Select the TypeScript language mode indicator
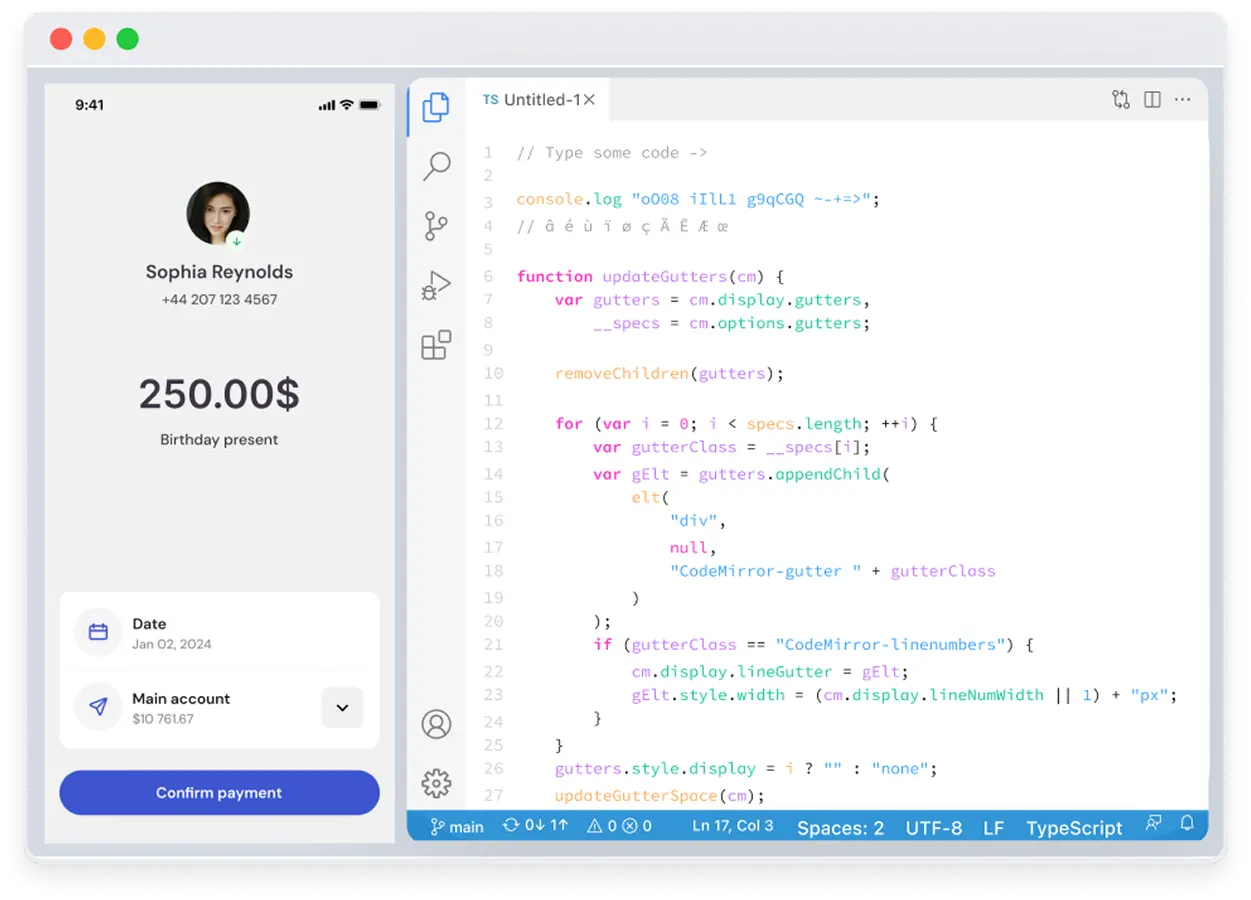 click(x=1074, y=827)
